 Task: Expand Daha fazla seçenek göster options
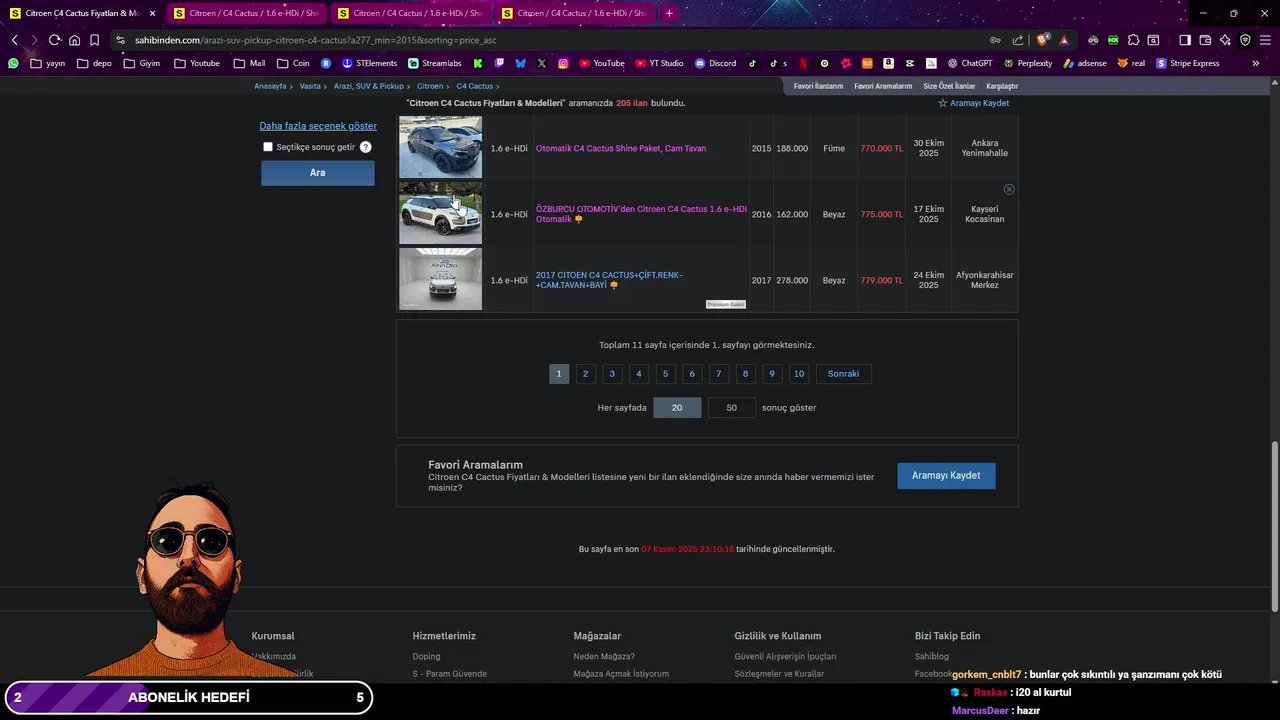click(x=318, y=126)
